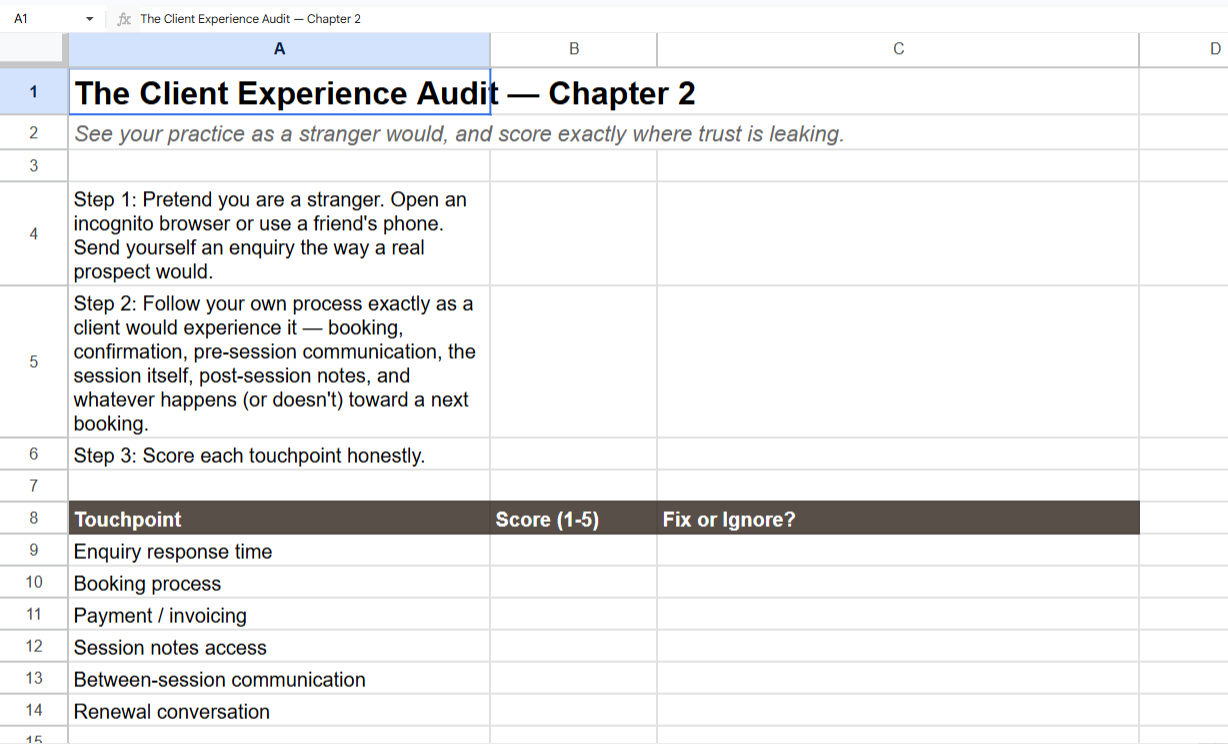This screenshot has height=744, width=1228.
Task: Click the 'Step 1: Pretend you are a stranger' cell
Action: (279, 234)
